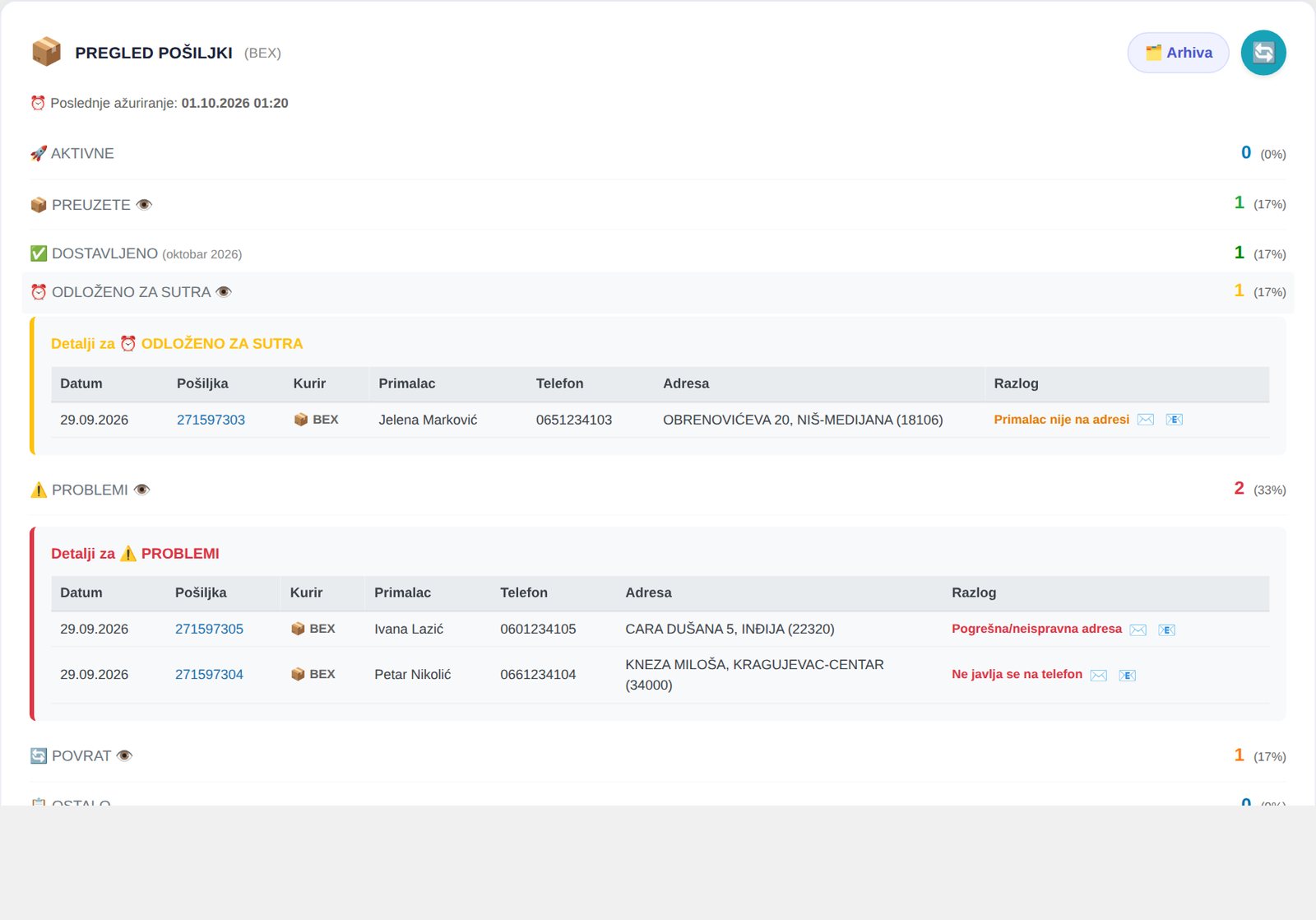
Task: Click the PROBLEMI count 2
Action: point(1239,488)
